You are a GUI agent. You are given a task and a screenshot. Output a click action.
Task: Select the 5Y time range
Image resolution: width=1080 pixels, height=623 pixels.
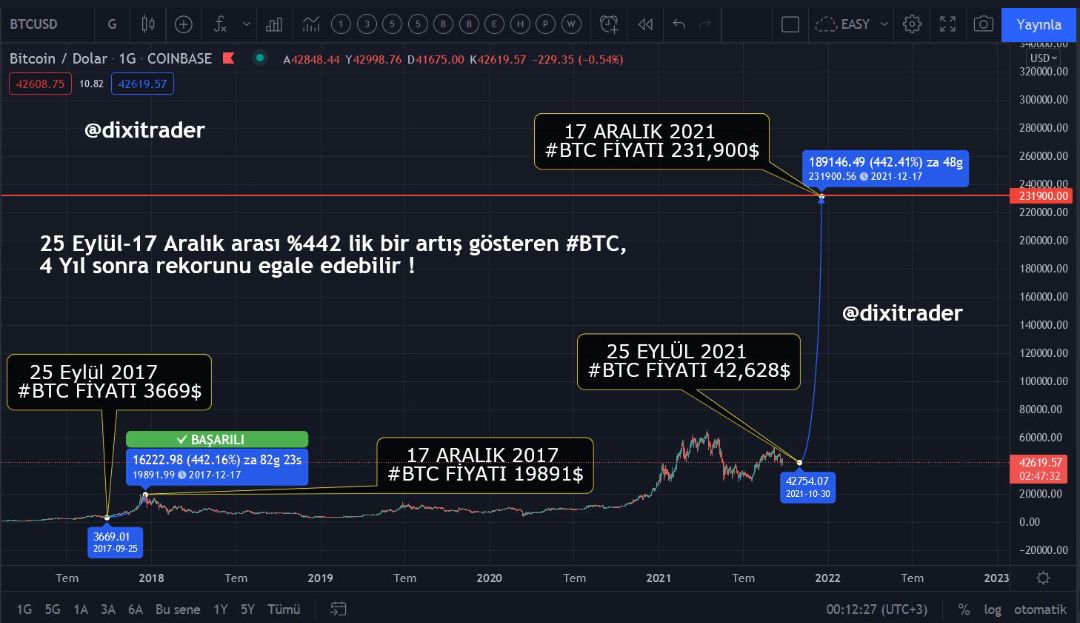(247, 609)
